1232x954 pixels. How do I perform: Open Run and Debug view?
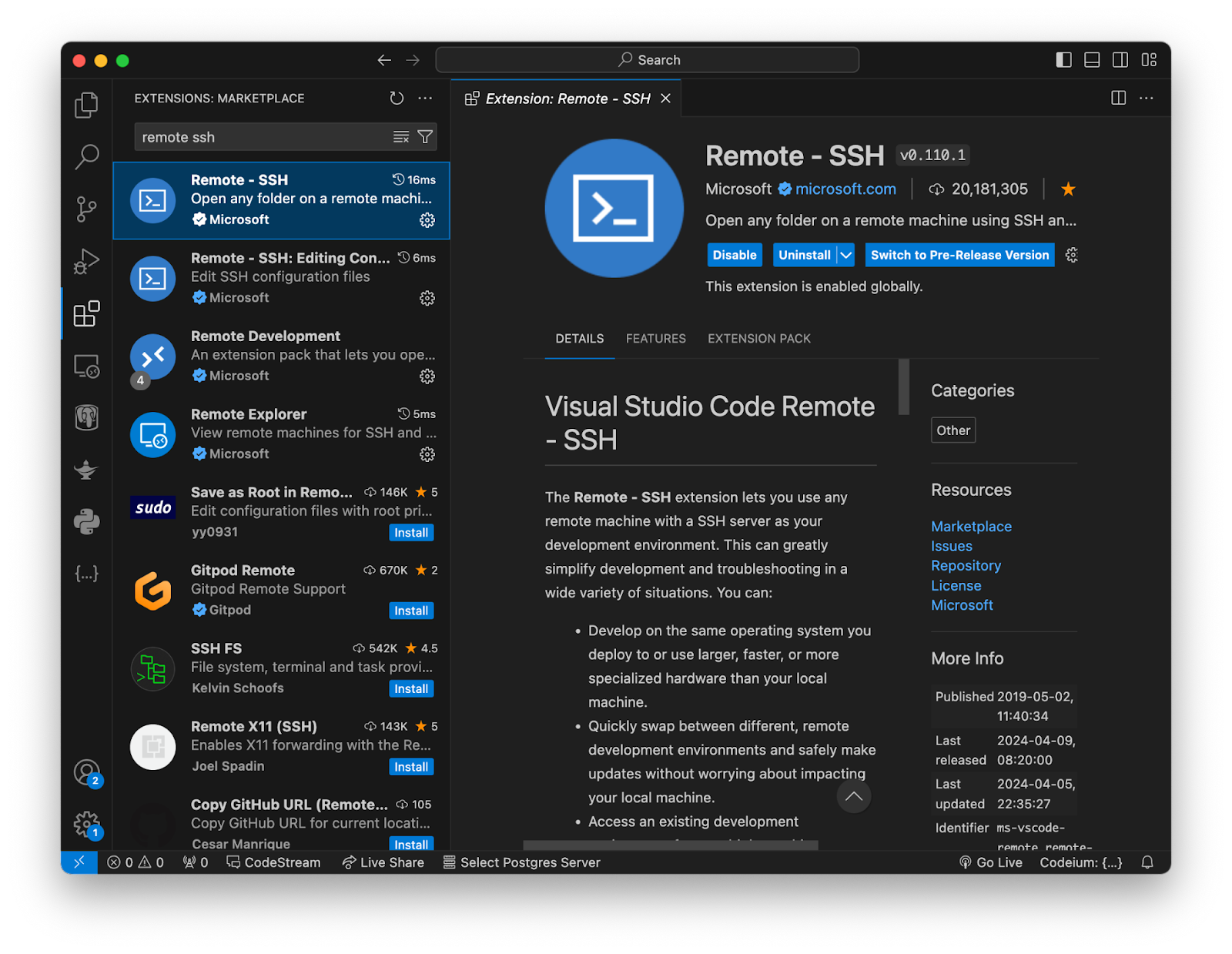click(86, 261)
